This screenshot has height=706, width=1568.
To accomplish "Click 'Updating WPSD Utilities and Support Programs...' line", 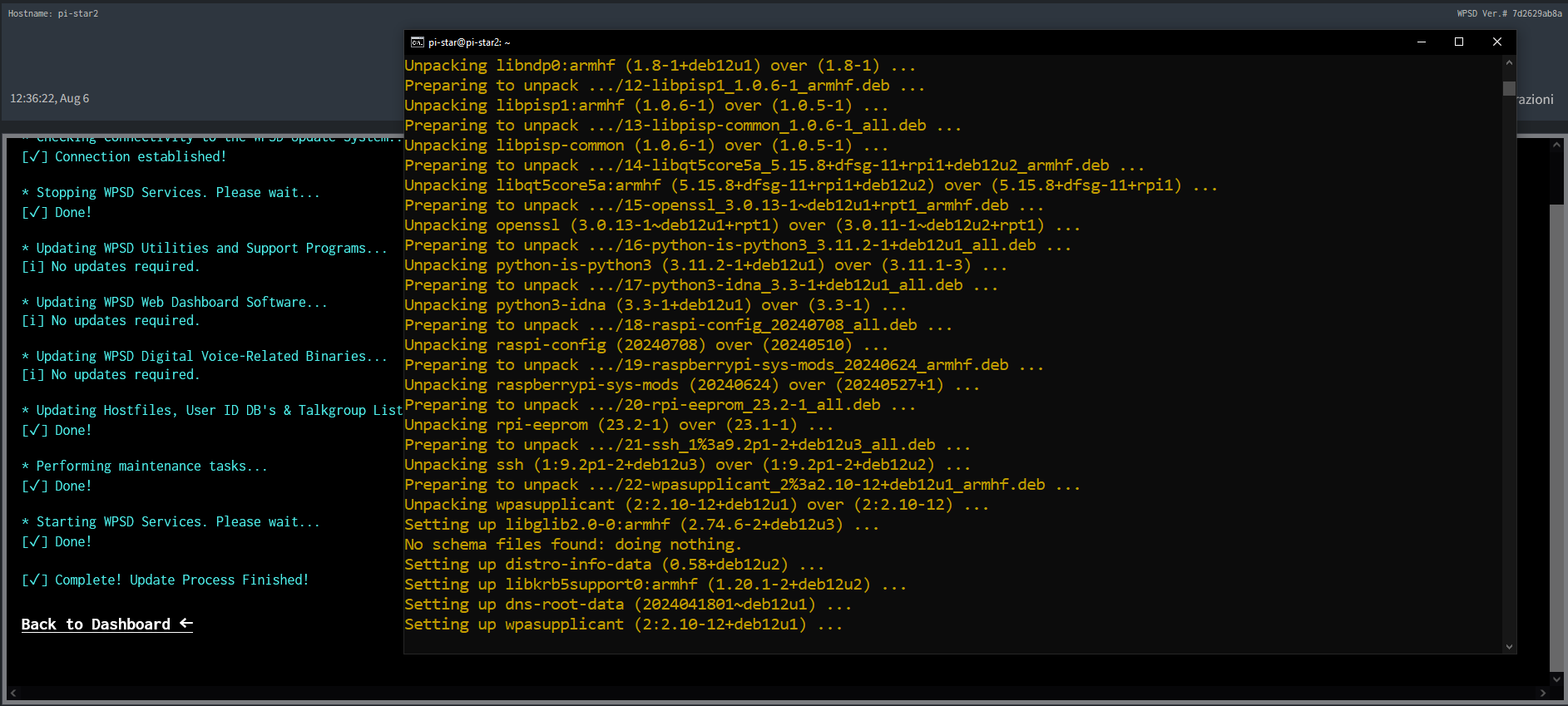I will pyautogui.click(x=205, y=248).
